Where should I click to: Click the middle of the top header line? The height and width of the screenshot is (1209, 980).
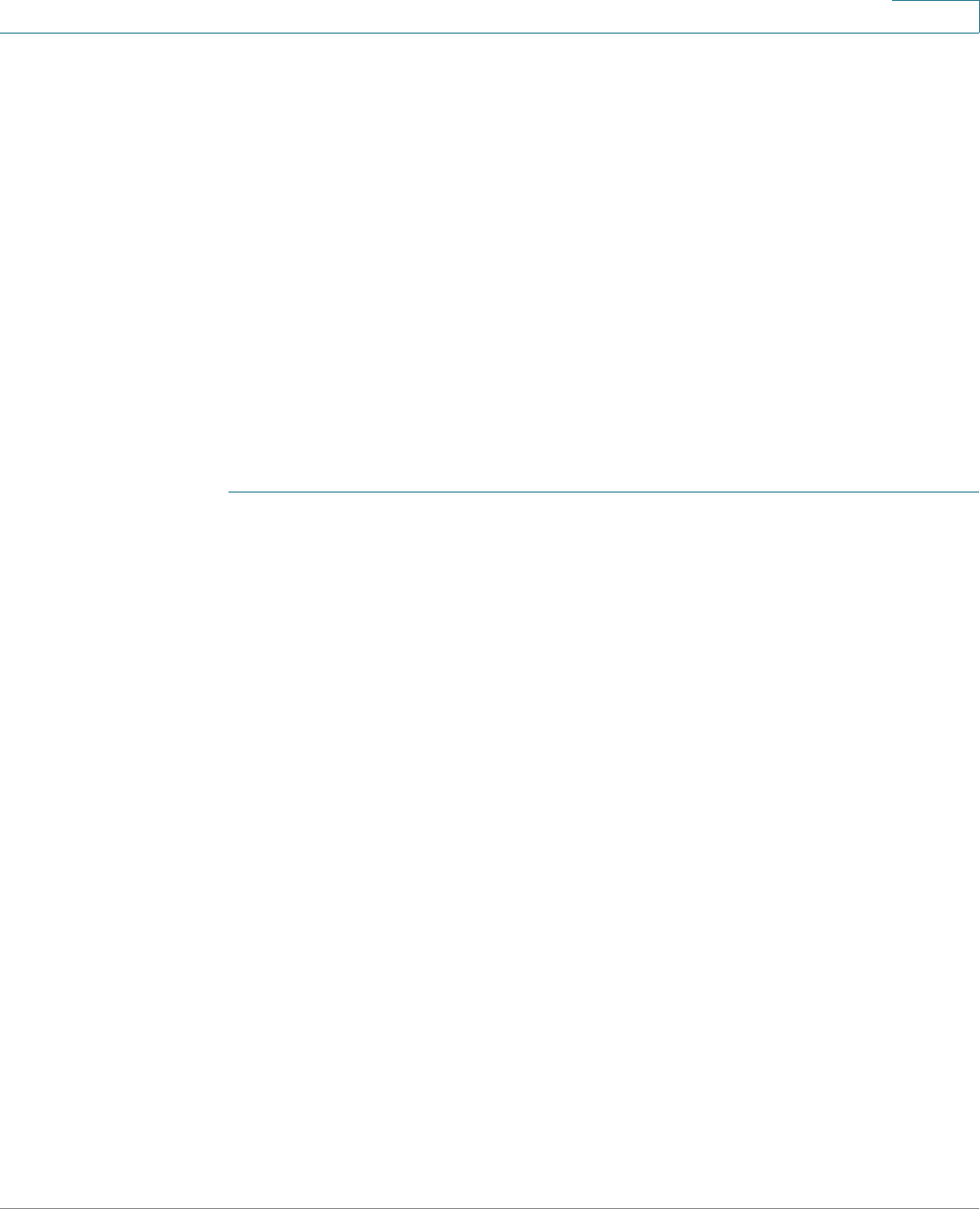[446, 34]
